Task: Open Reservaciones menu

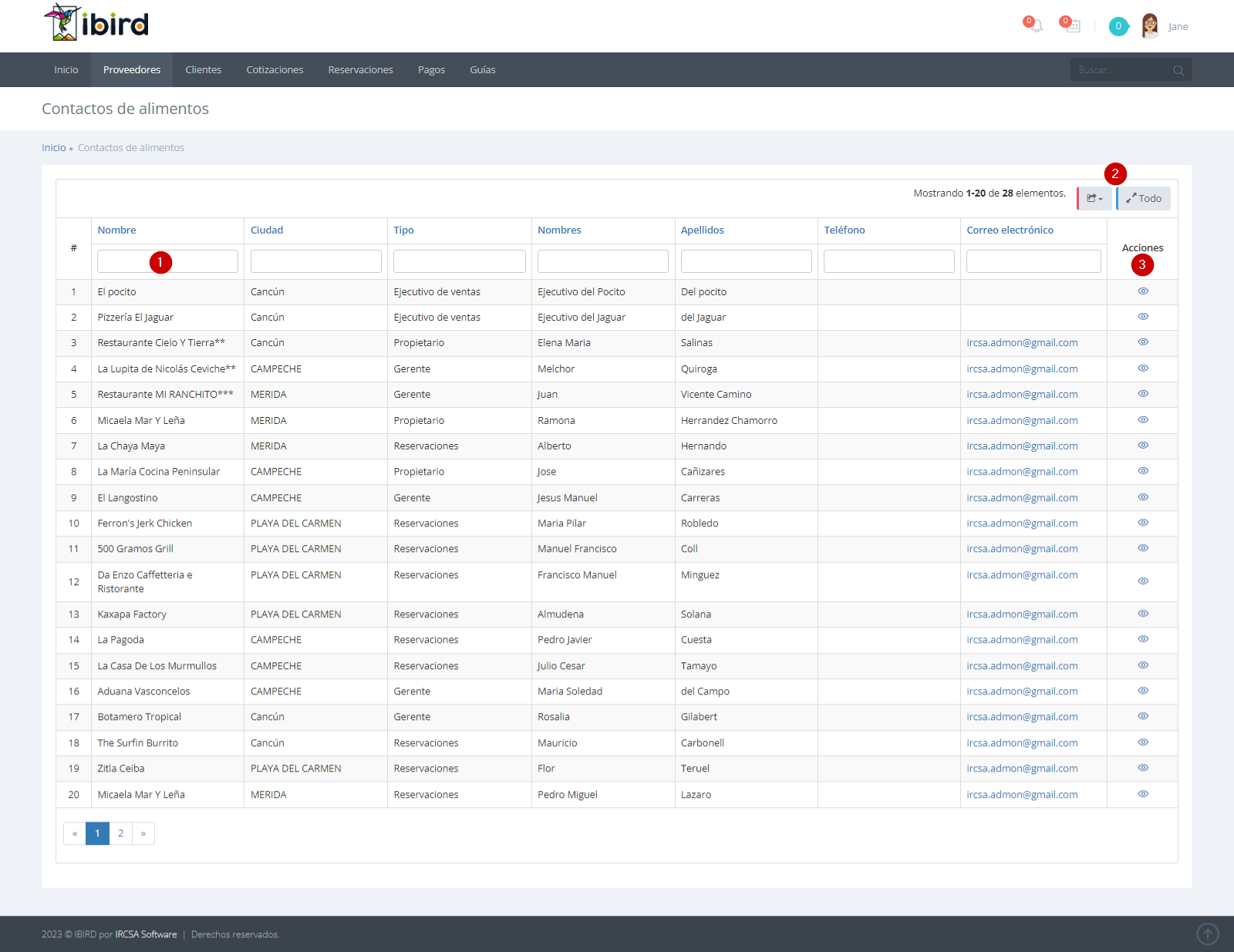Action: point(360,69)
